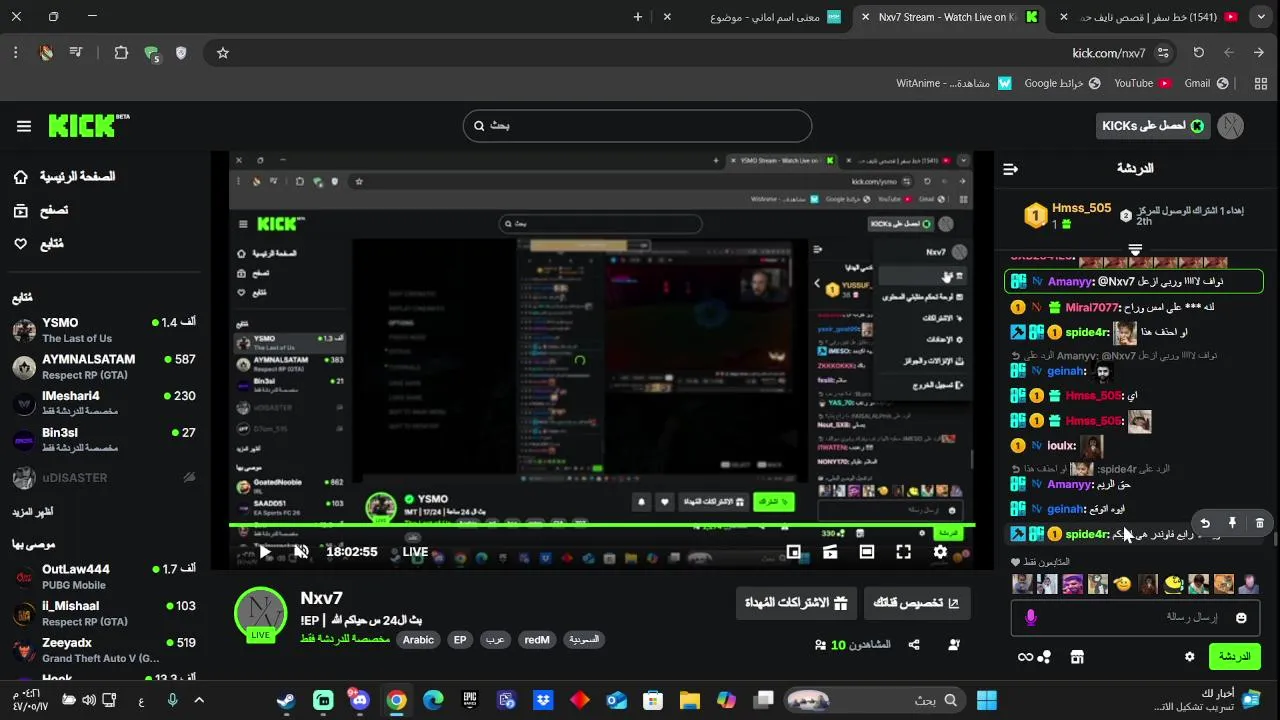
Task: Expand the chat leaderboard handle
Action: pyautogui.click(x=1135, y=249)
